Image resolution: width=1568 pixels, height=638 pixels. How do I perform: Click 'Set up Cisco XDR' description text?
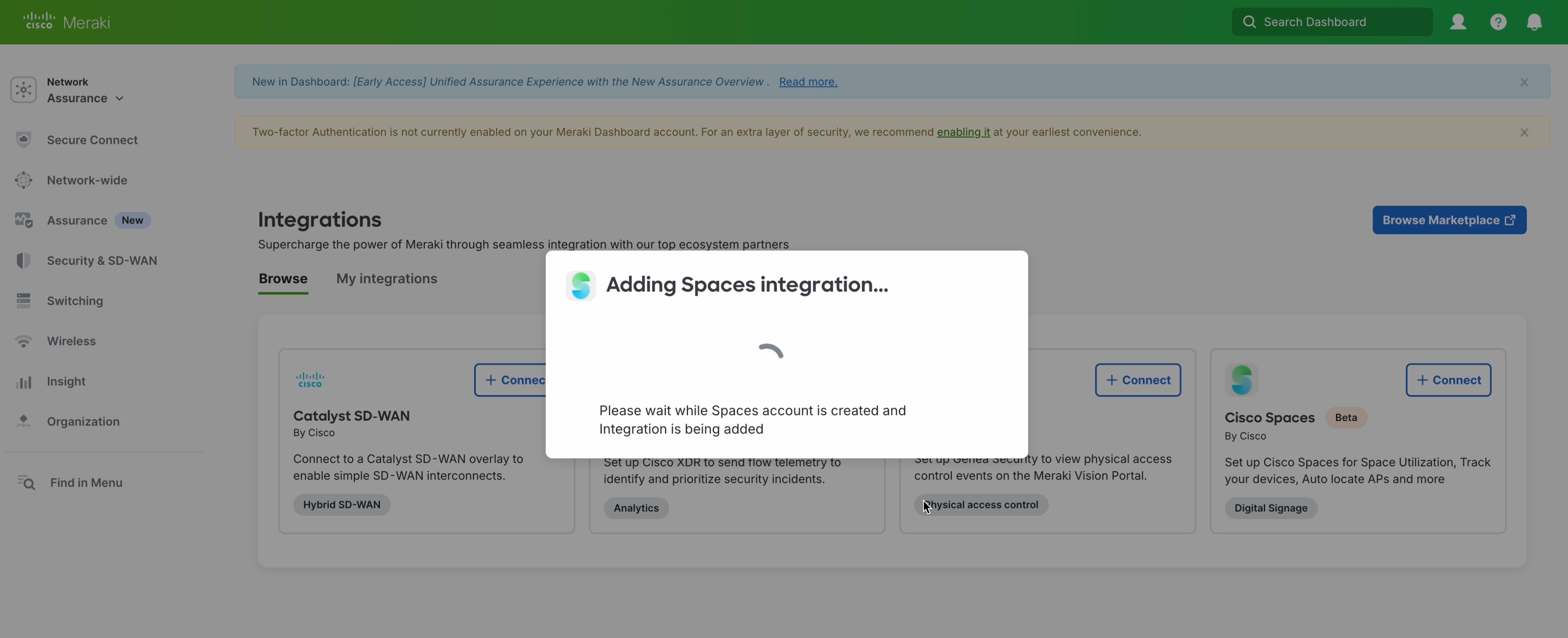(x=722, y=470)
